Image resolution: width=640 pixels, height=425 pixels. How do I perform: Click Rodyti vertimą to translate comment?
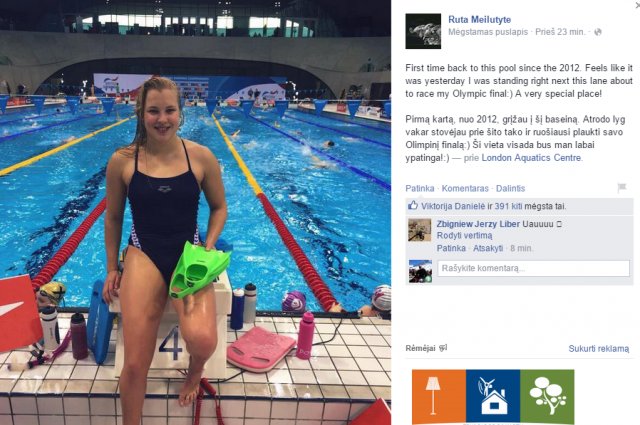(464, 235)
